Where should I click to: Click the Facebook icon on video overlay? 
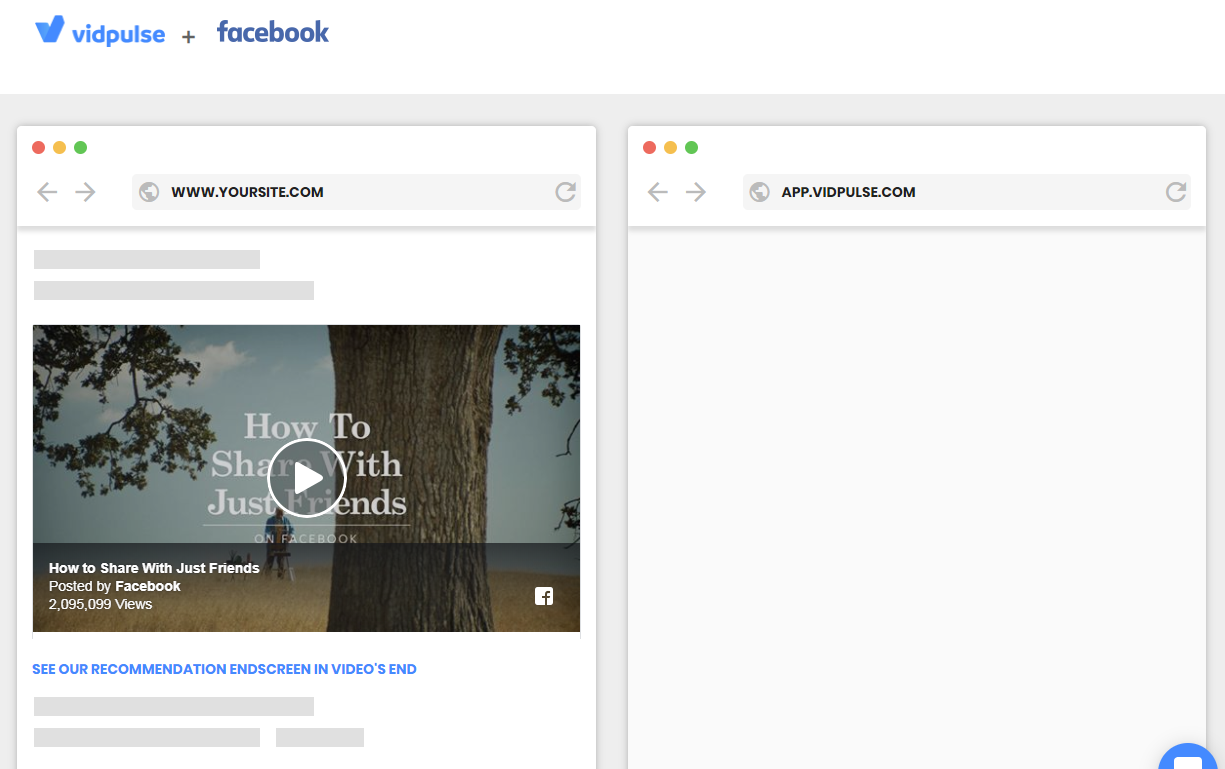(544, 597)
